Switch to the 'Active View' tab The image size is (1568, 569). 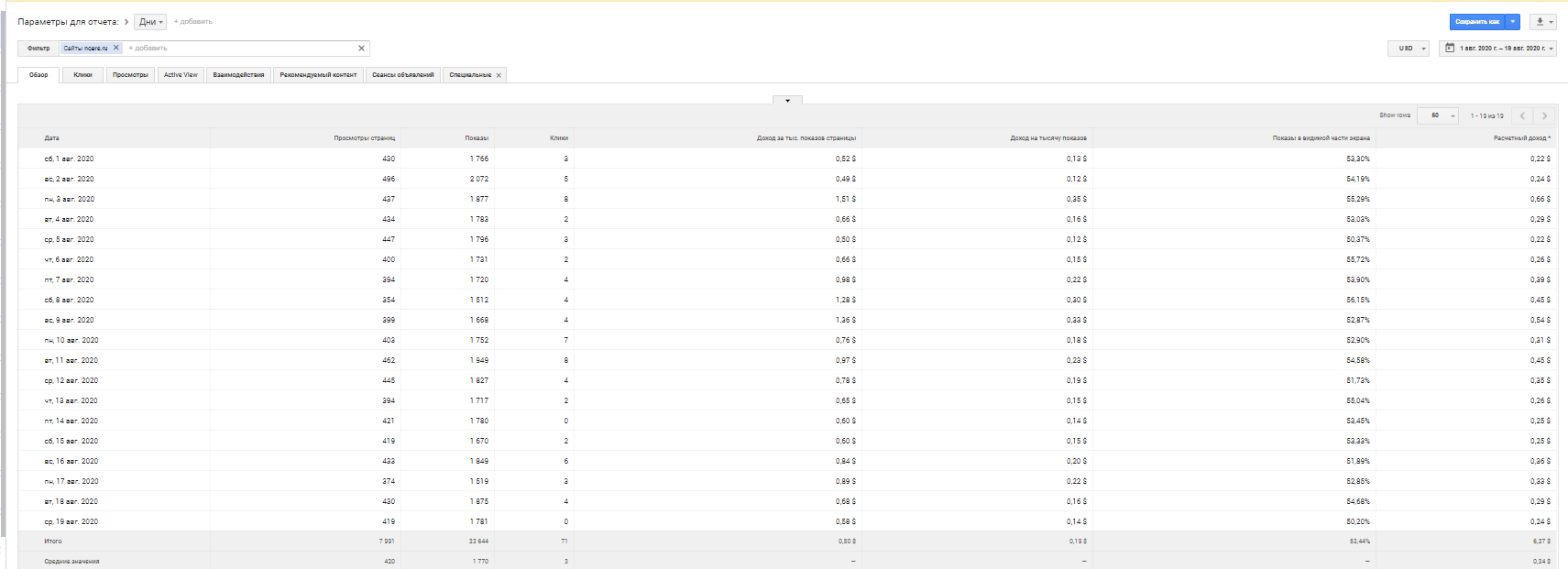point(181,75)
